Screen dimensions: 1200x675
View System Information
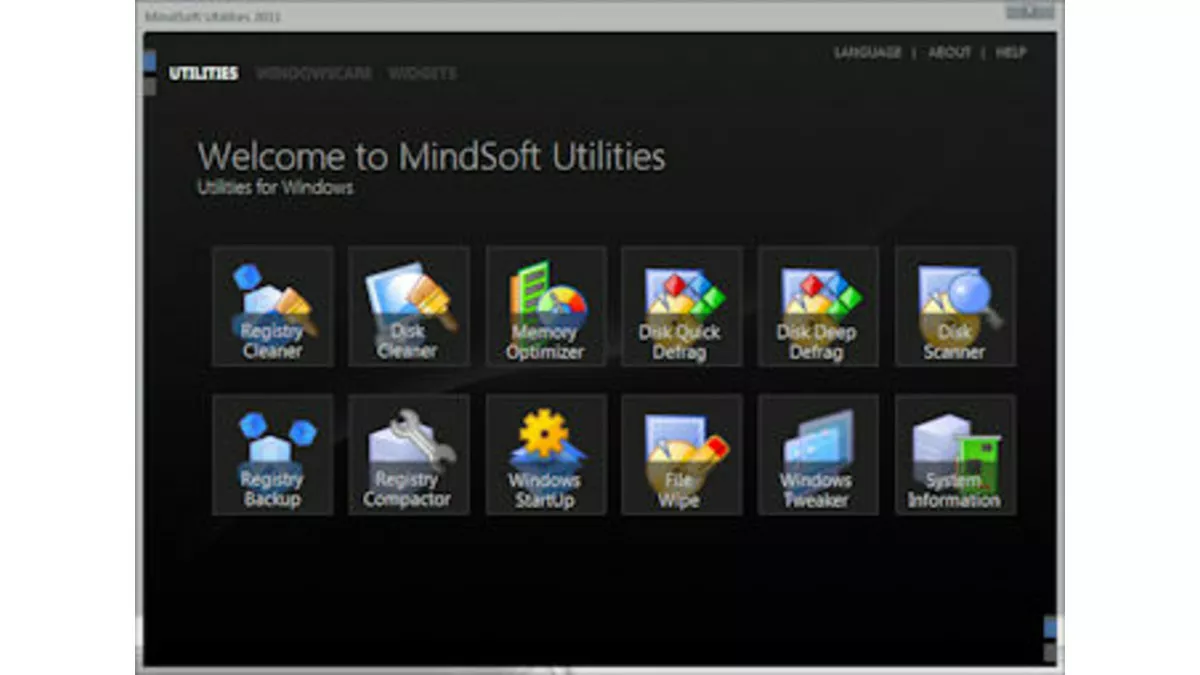(954, 455)
